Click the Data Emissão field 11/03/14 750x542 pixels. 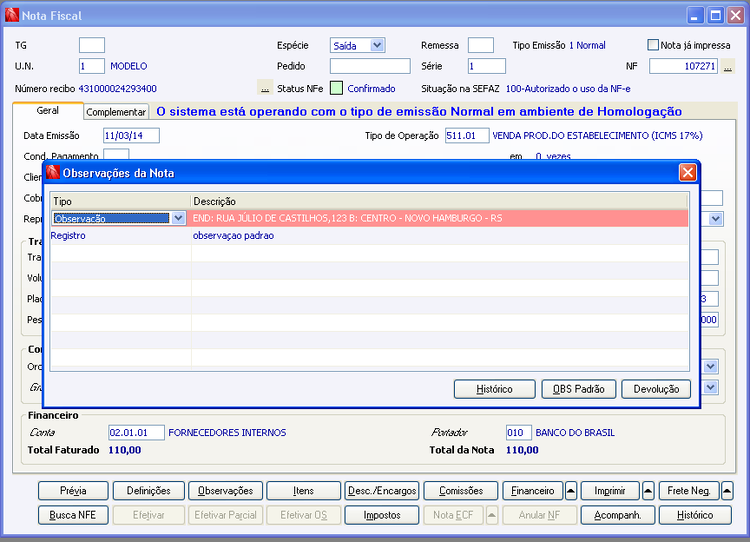point(131,135)
